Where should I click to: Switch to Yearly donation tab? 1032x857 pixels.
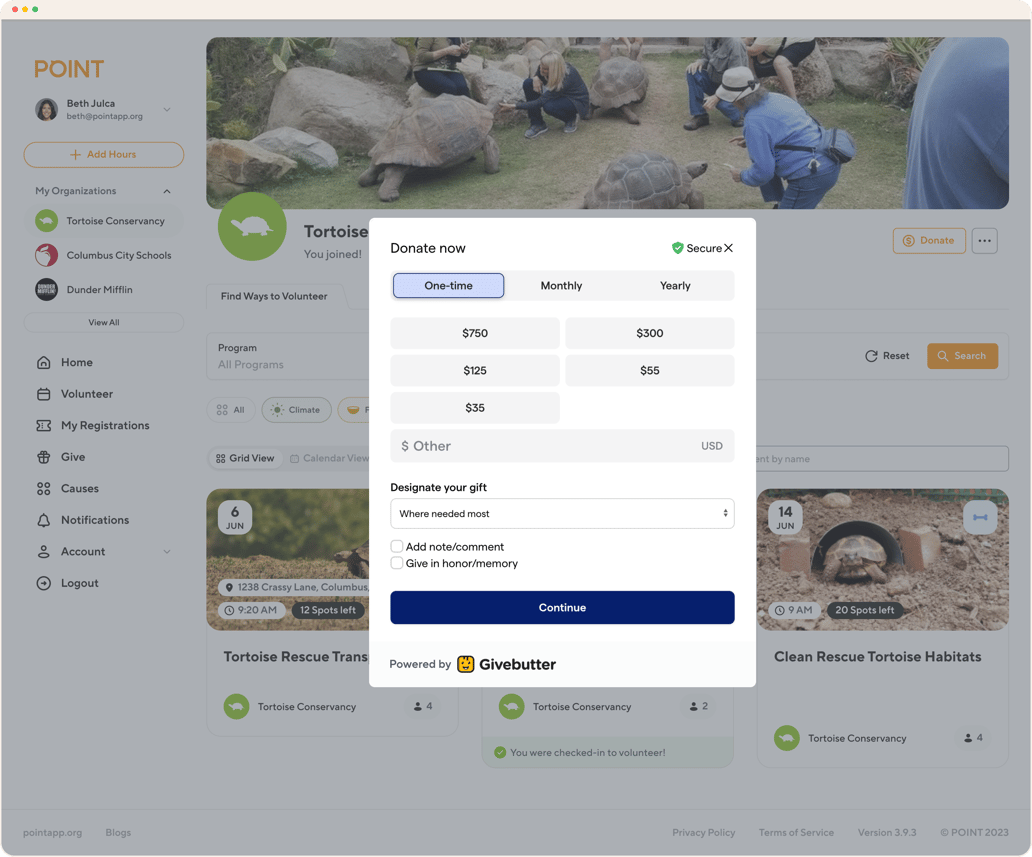[675, 286]
